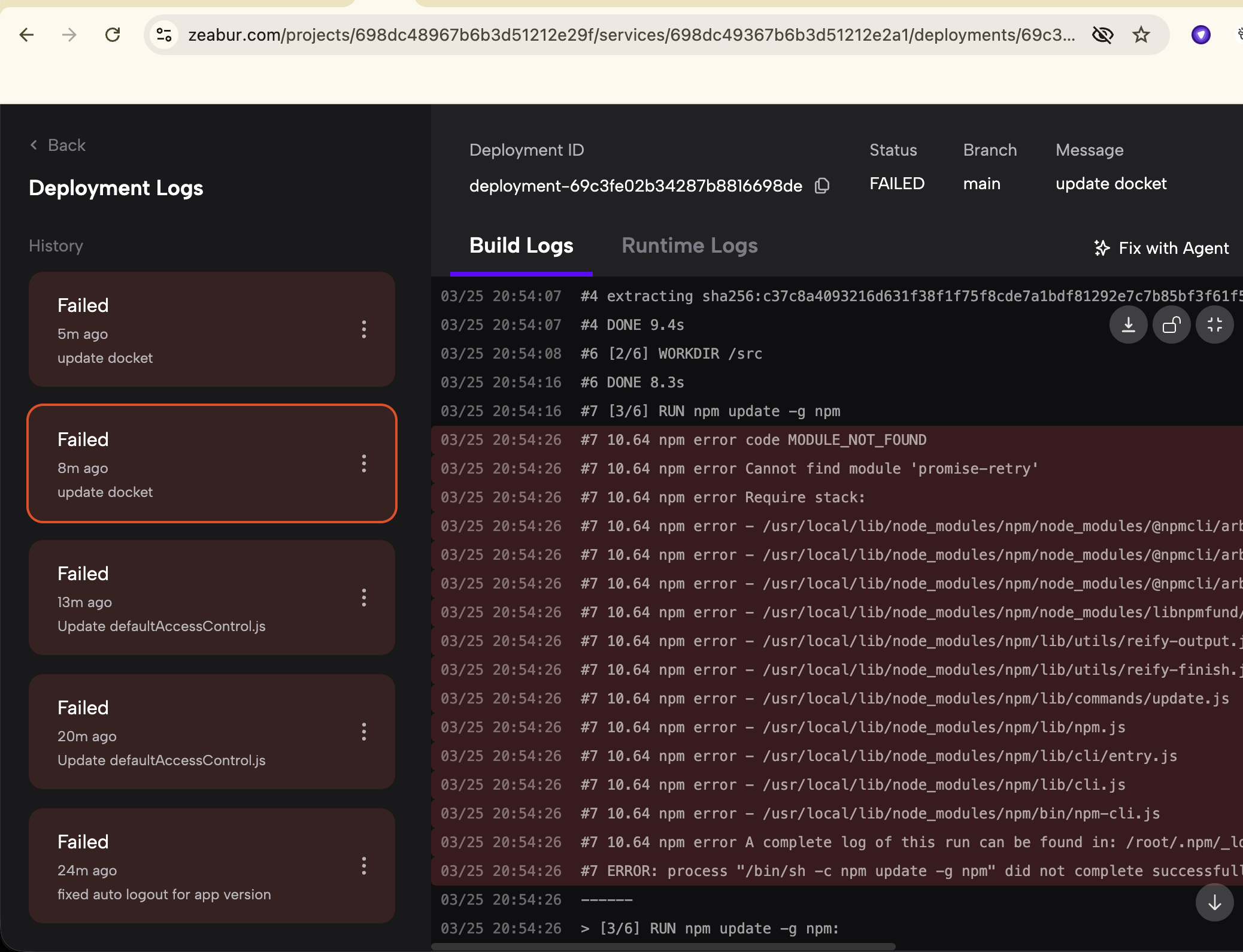Screen dimensions: 1243x952
Task: Reload the browser page
Action: pos(113,35)
